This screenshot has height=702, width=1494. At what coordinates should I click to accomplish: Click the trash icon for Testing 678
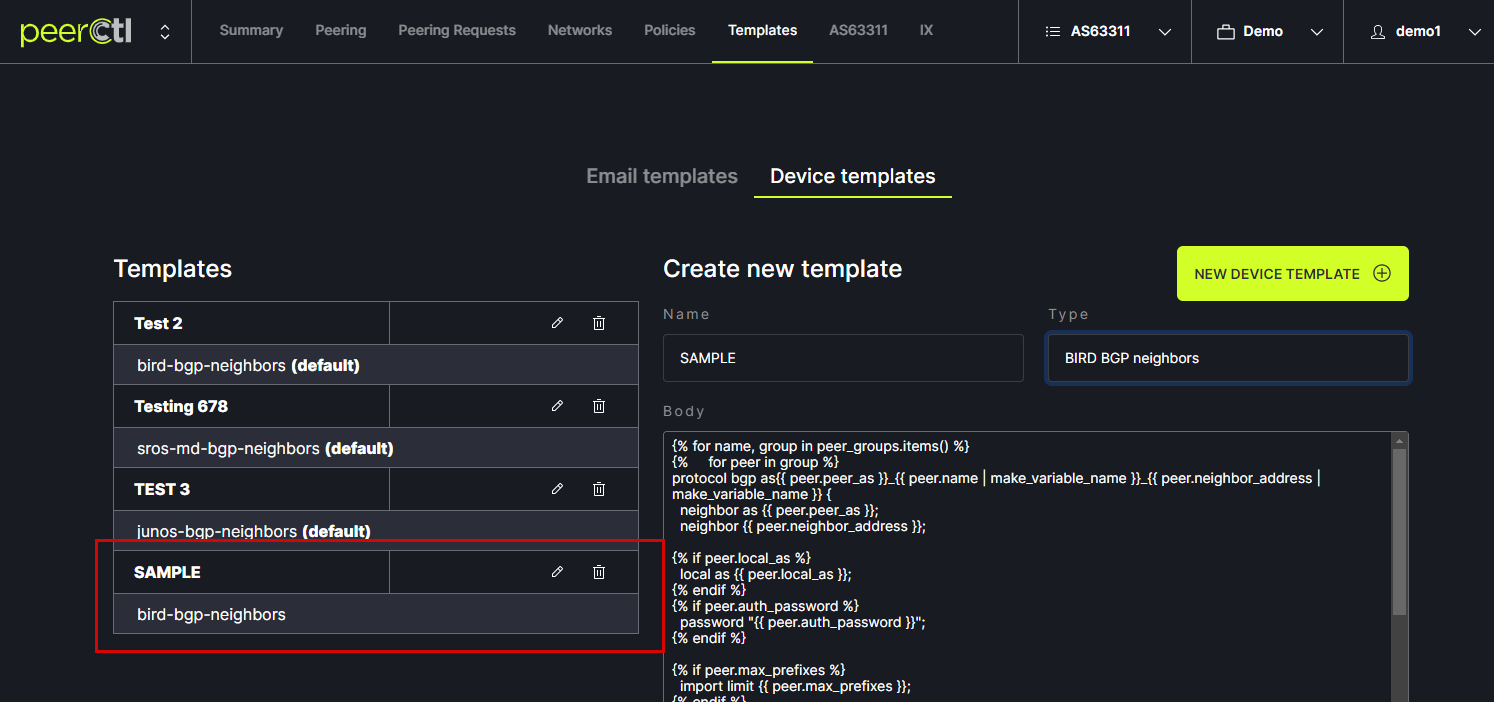click(x=599, y=406)
